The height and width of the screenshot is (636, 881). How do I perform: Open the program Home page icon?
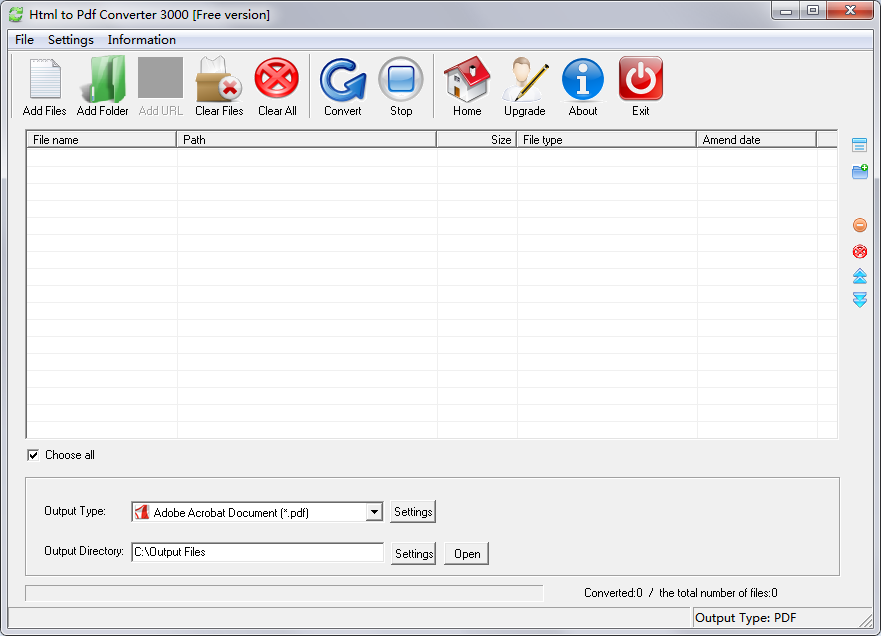click(466, 85)
